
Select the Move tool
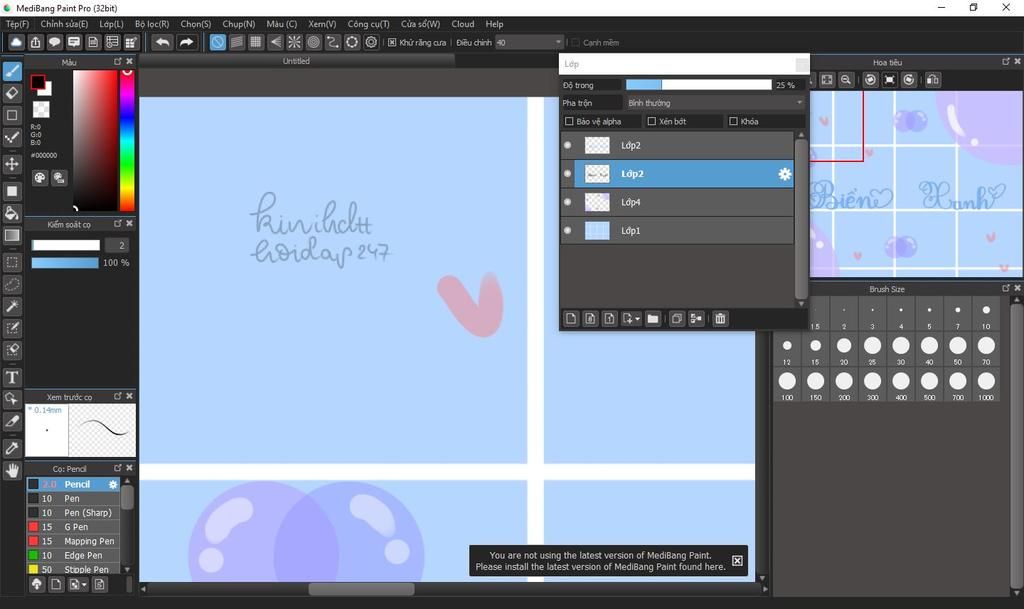tap(12, 163)
